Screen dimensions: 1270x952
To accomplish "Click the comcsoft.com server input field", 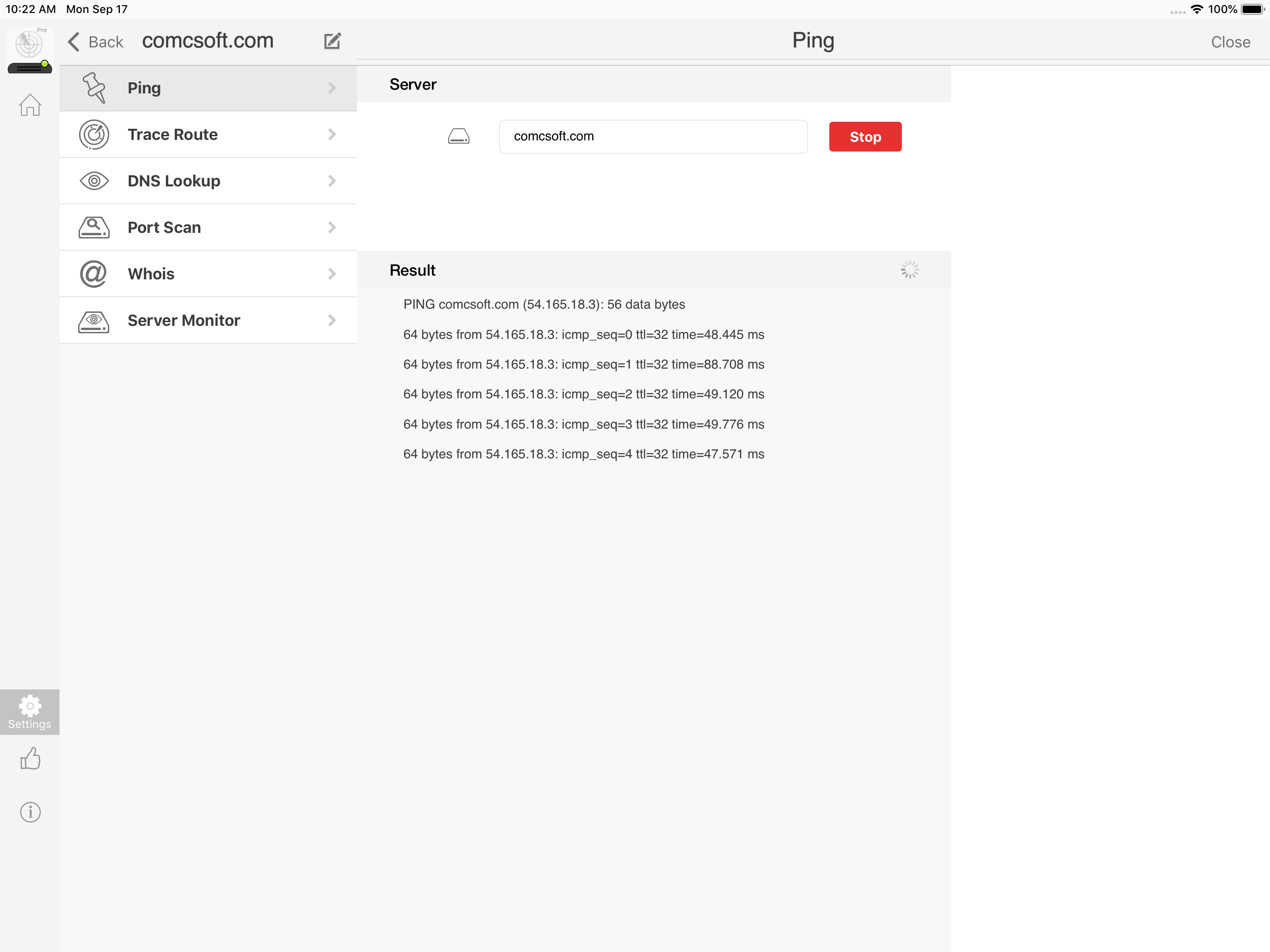I will pyautogui.click(x=653, y=137).
